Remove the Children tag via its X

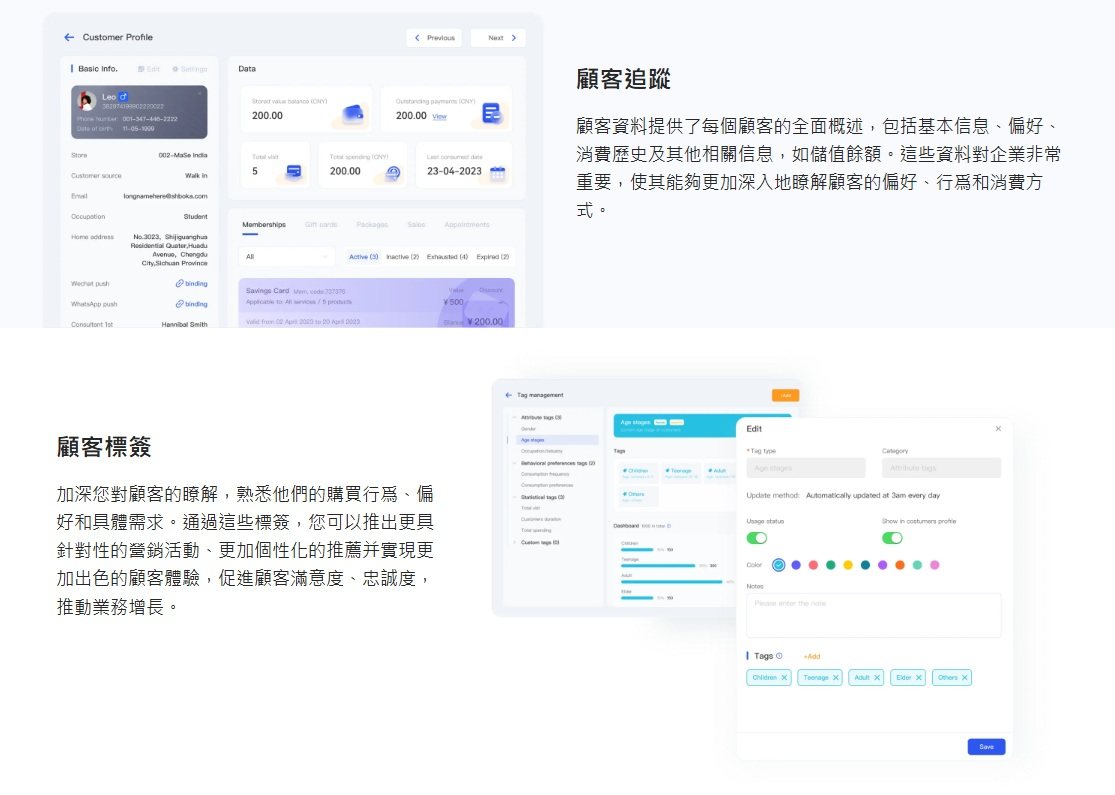pos(784,678)
